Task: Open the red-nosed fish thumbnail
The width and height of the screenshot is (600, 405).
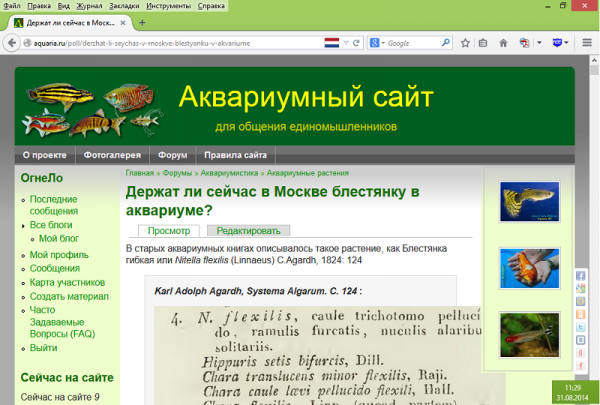Action: (530, 335)
